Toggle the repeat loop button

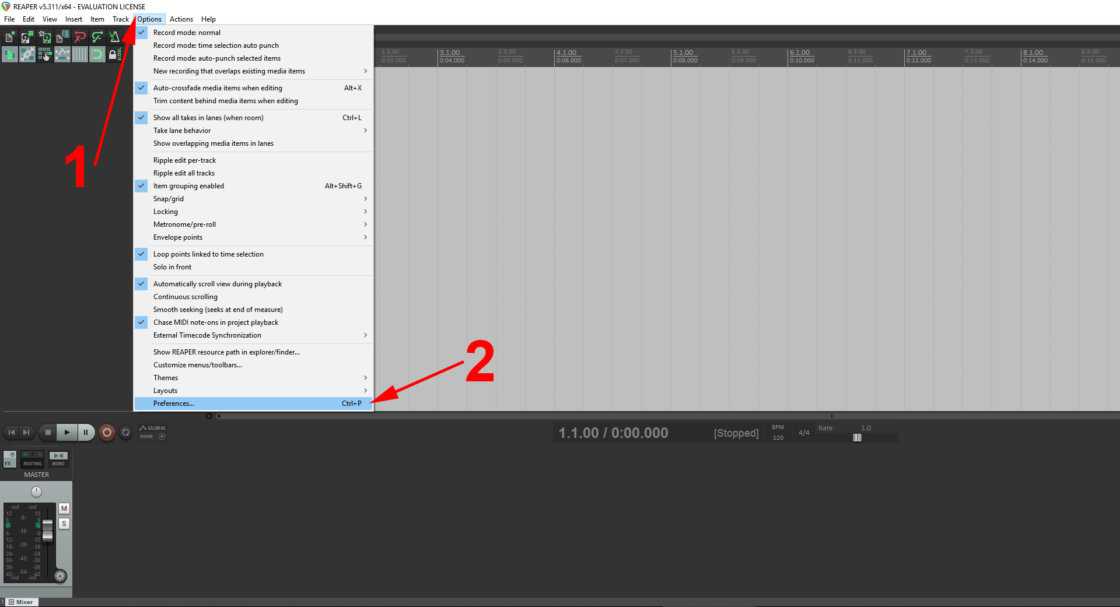(126, 433)
